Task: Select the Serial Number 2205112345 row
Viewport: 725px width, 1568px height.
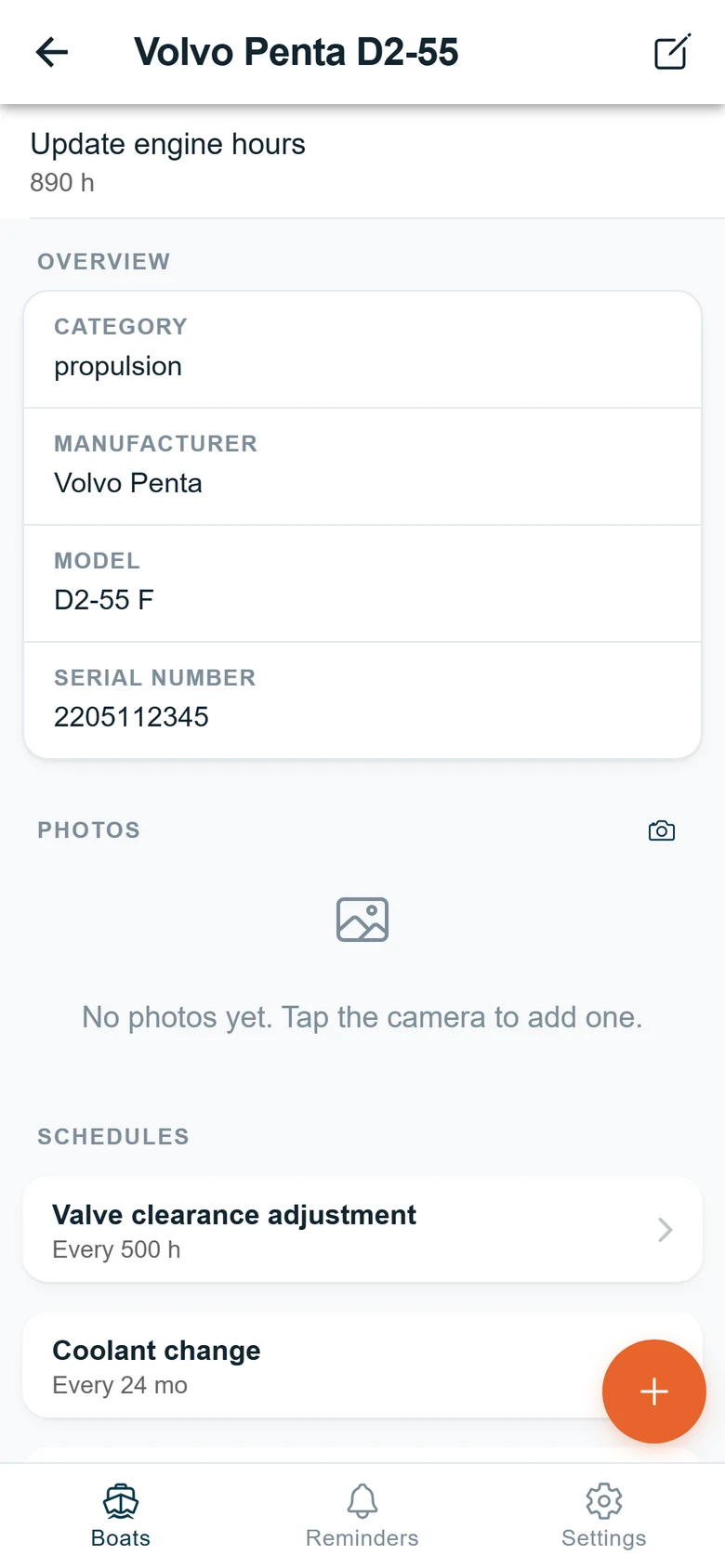Action: tap(362, 700)
